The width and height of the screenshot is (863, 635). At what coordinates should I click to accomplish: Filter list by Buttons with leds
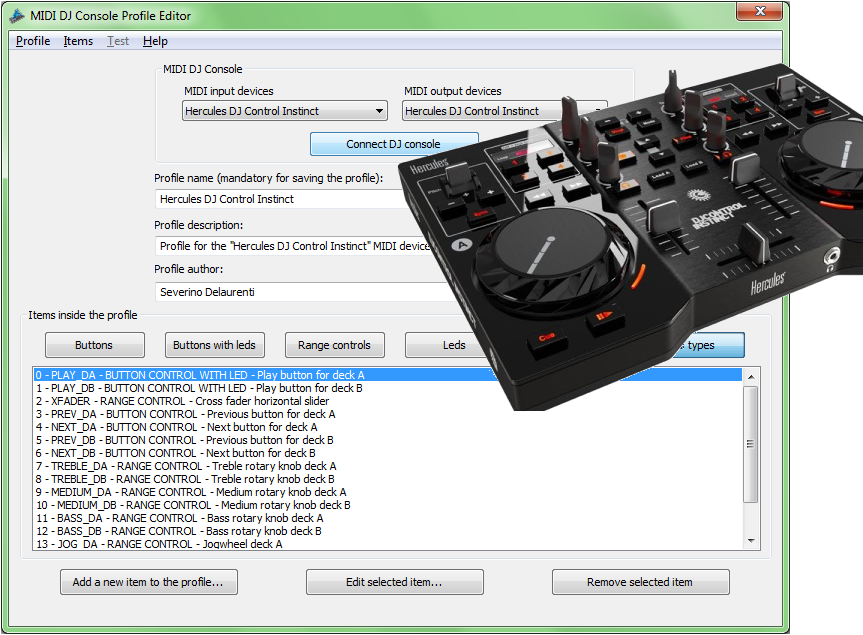pyautogui.click(x=214, y=345)
